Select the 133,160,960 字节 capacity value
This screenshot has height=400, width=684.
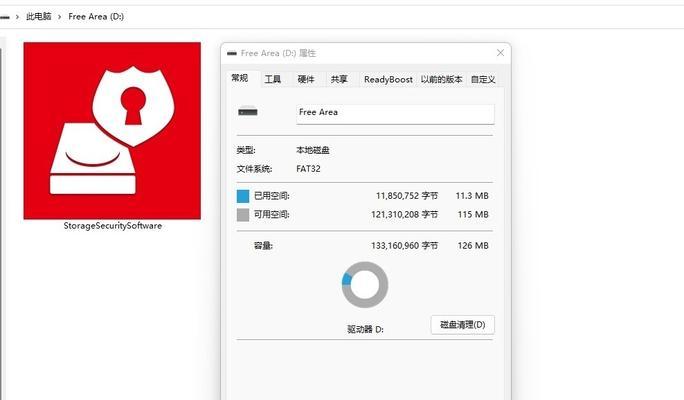coord(405,246)
